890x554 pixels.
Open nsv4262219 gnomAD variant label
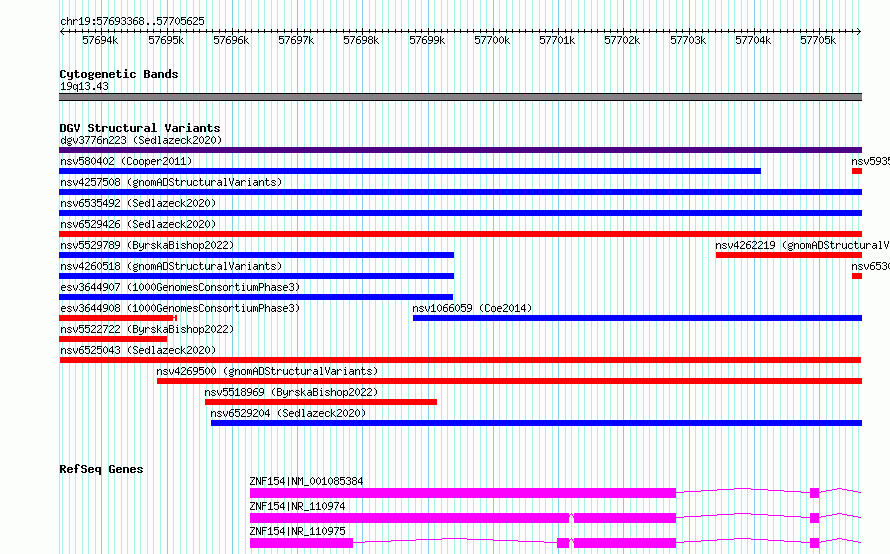(x=802, y=245)
